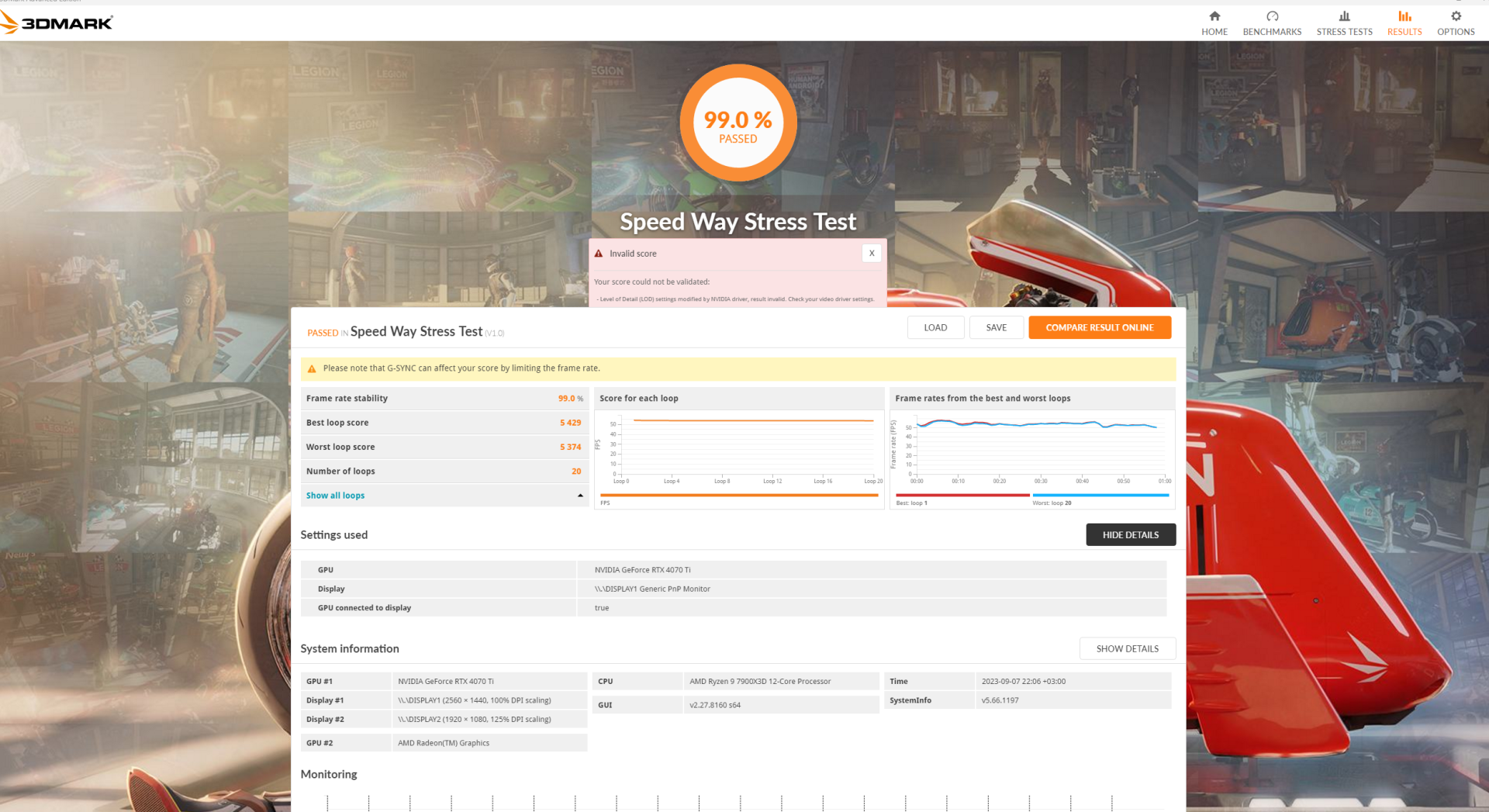Switch to the Results tab
Viewport: 1489px width, 812px height.
click(x=1404, y=23)
